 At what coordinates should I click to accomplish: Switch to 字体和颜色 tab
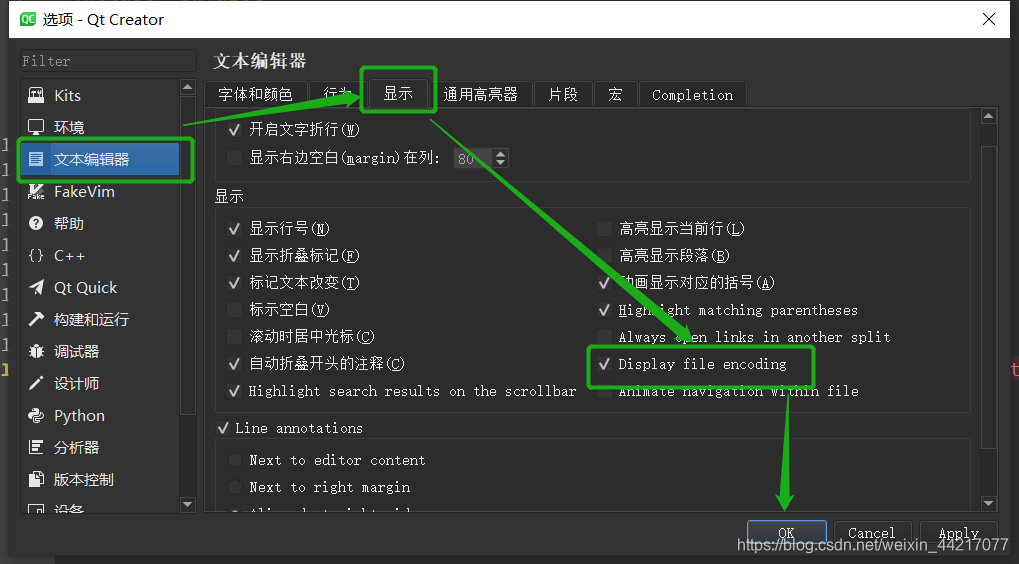255,94
